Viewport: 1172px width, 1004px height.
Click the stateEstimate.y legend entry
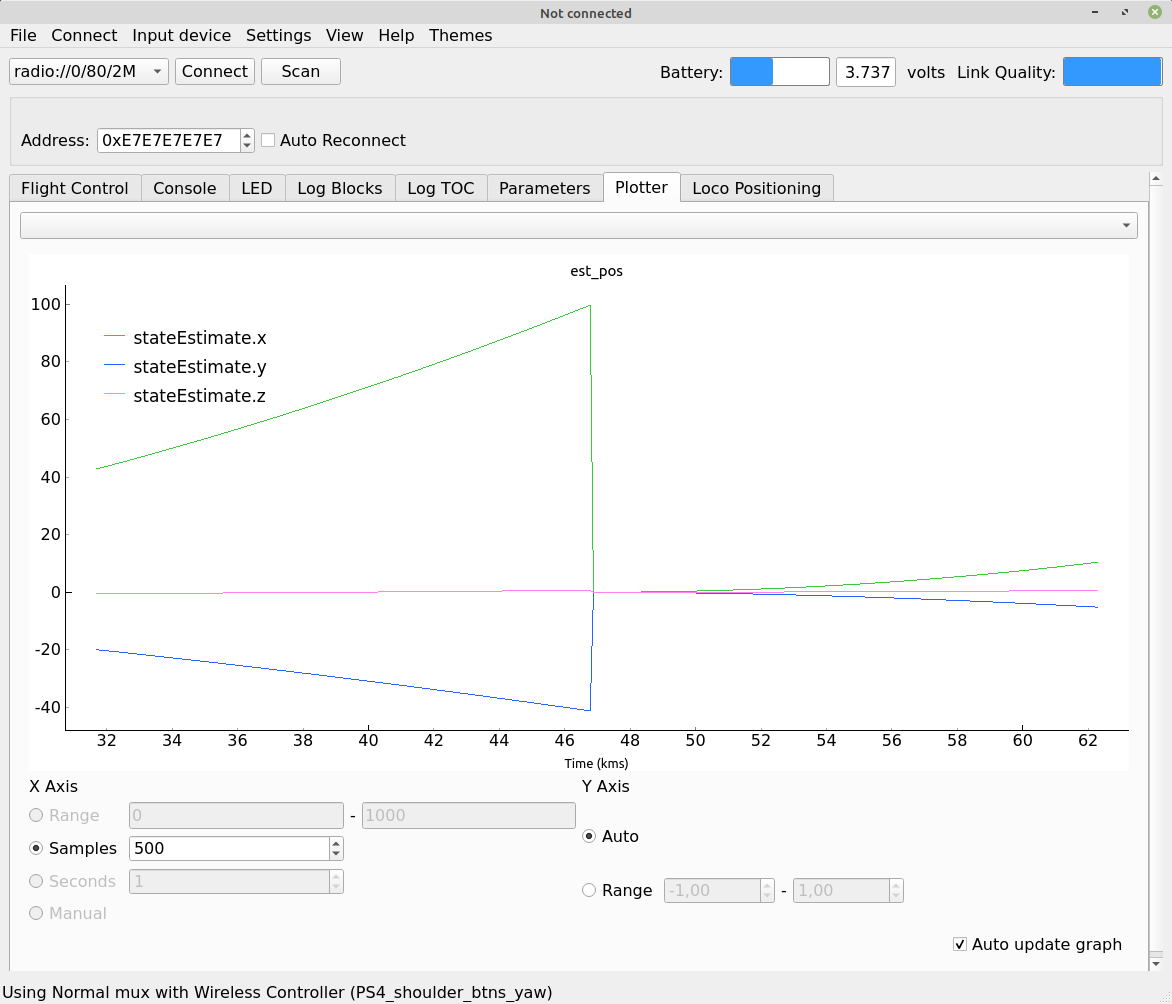click(199, 367)
